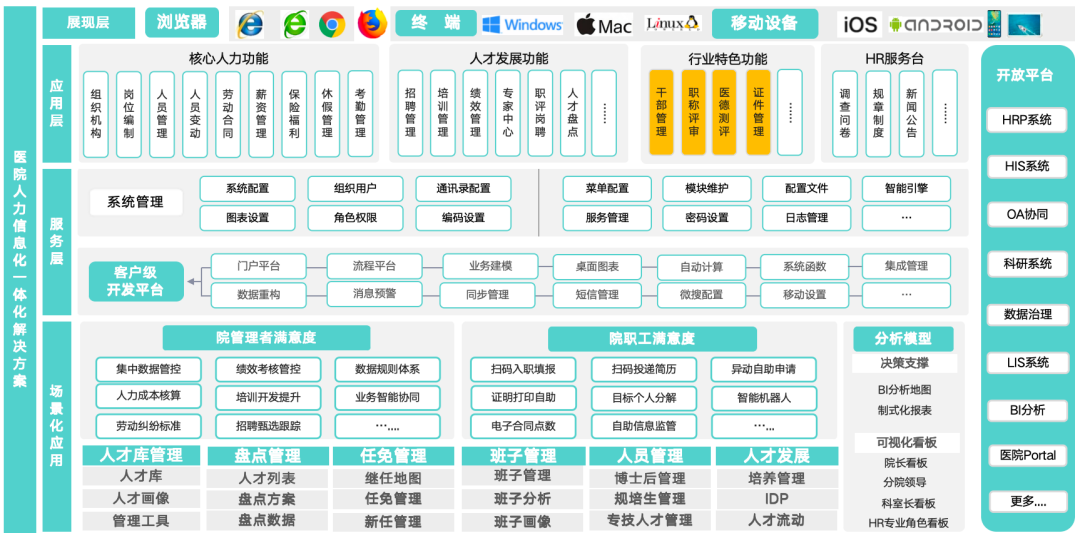
Task: Open the 新闻公告 item
Action: (x=911, y=113)
